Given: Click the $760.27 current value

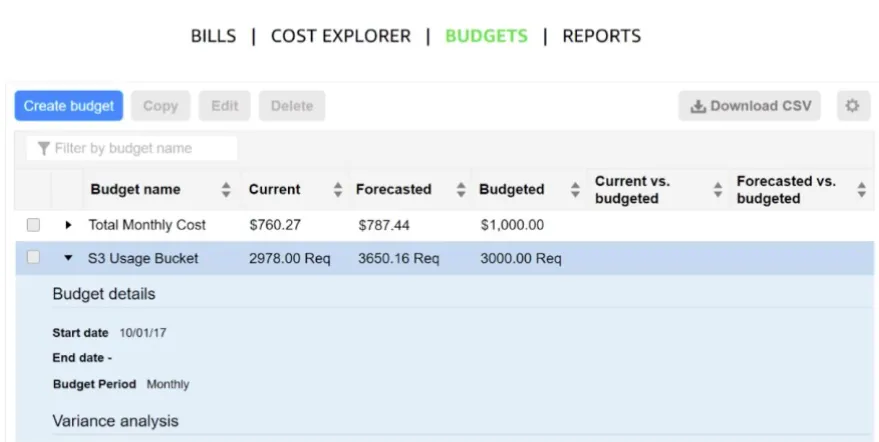Looking at the screenshot, I should pos(275,225).
